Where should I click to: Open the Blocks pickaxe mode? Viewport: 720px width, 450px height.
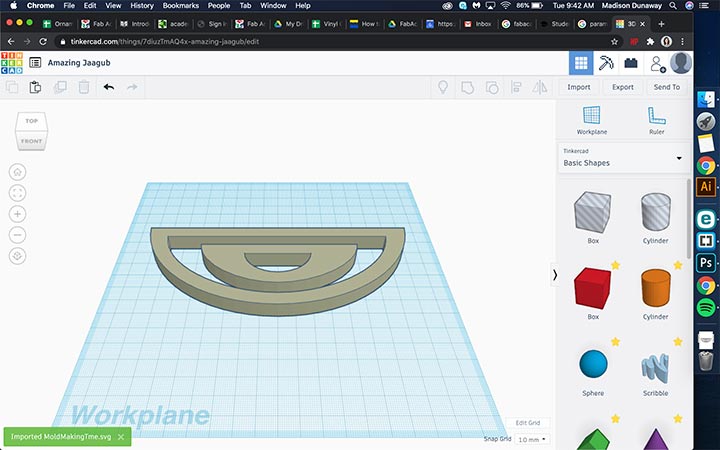tap(606, 63)
